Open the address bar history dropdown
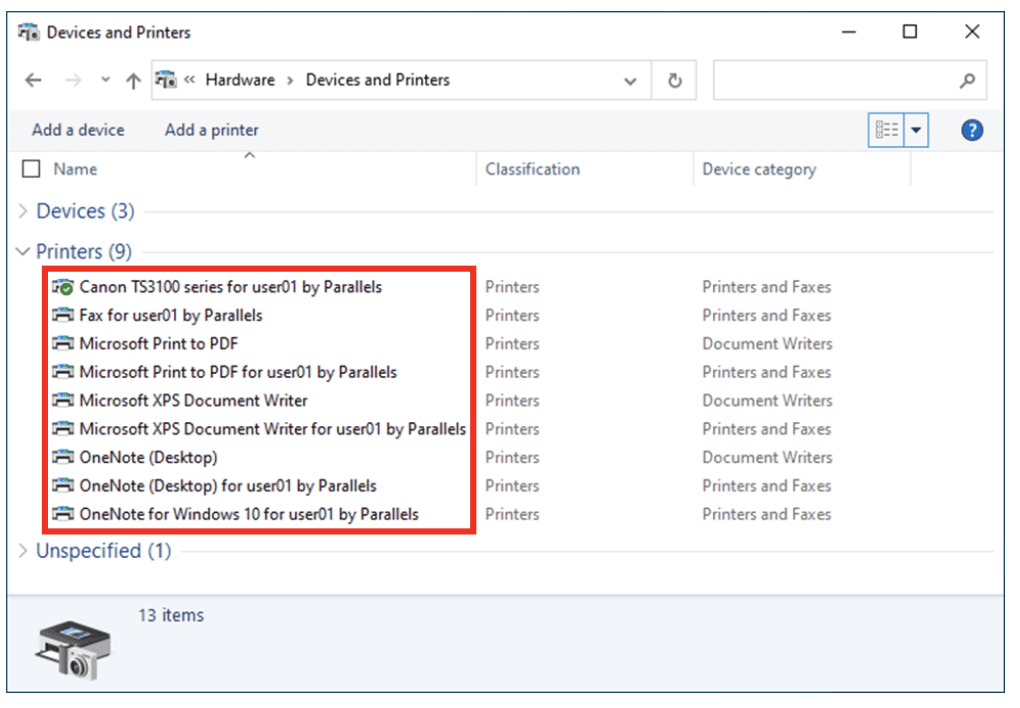 [x=630, y=81]
